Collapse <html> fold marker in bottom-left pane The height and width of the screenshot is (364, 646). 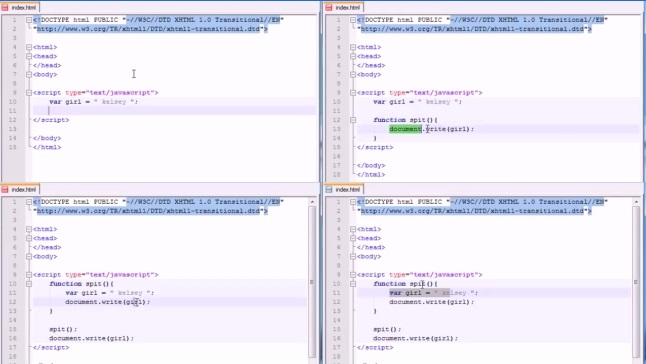(29, 229)
